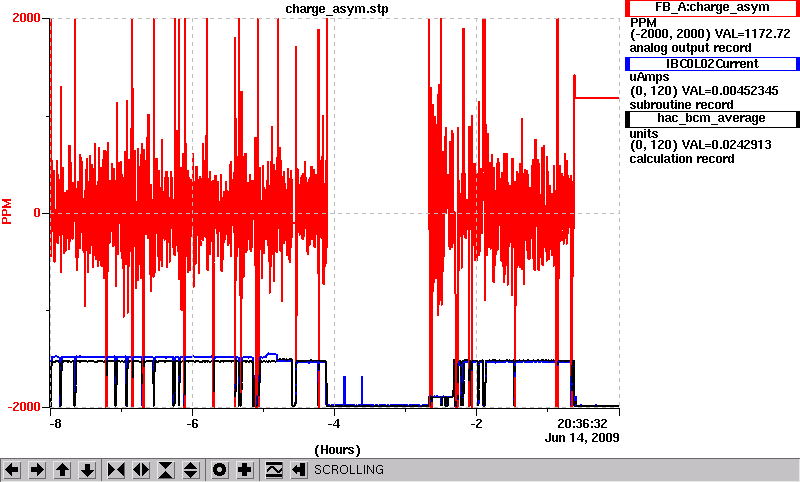Pan the plot down with the down arrow
Viewport: 800px width, 482px height.
click(87, 470)
